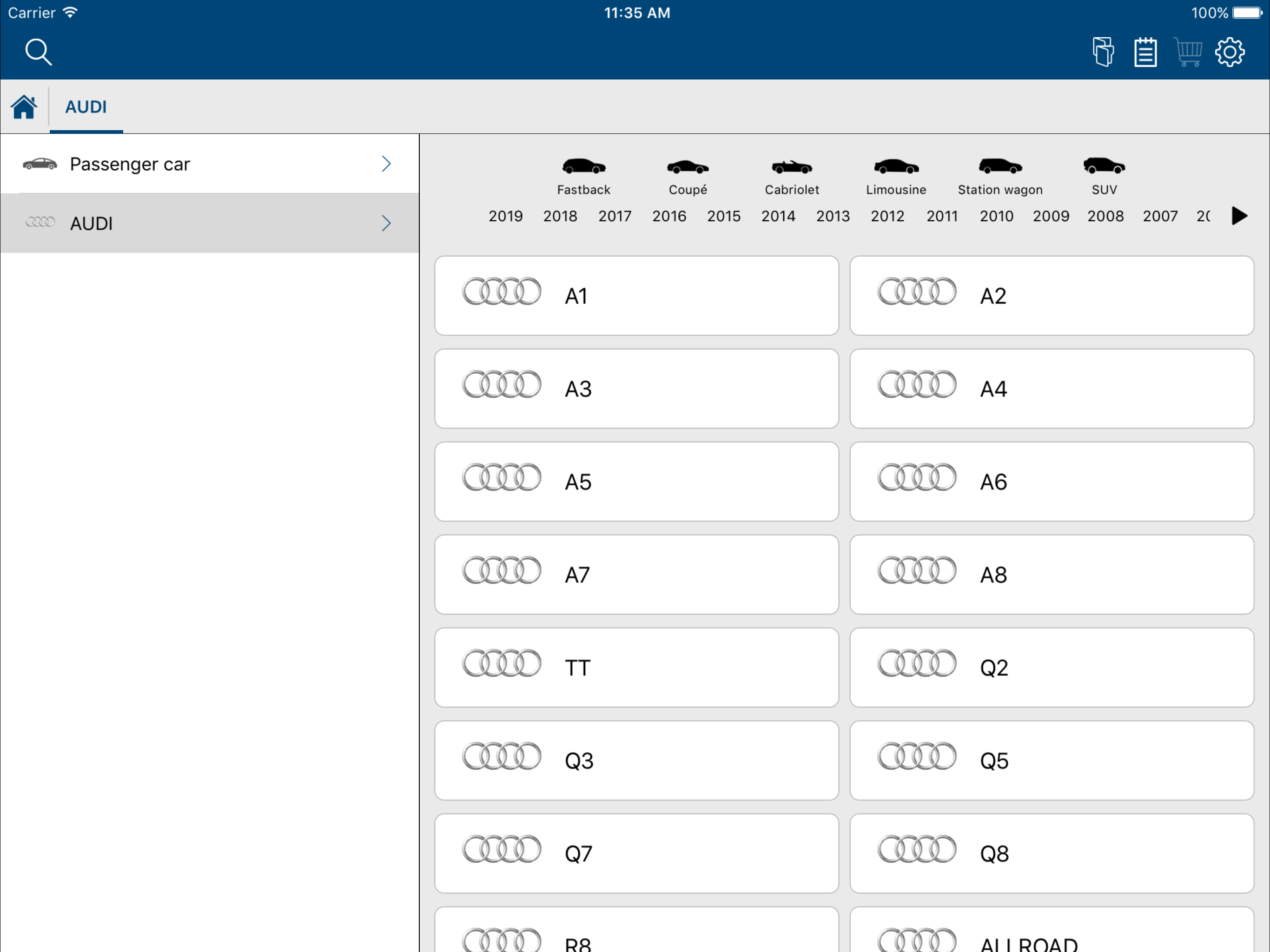Select model year 2014

click(778, 217)
